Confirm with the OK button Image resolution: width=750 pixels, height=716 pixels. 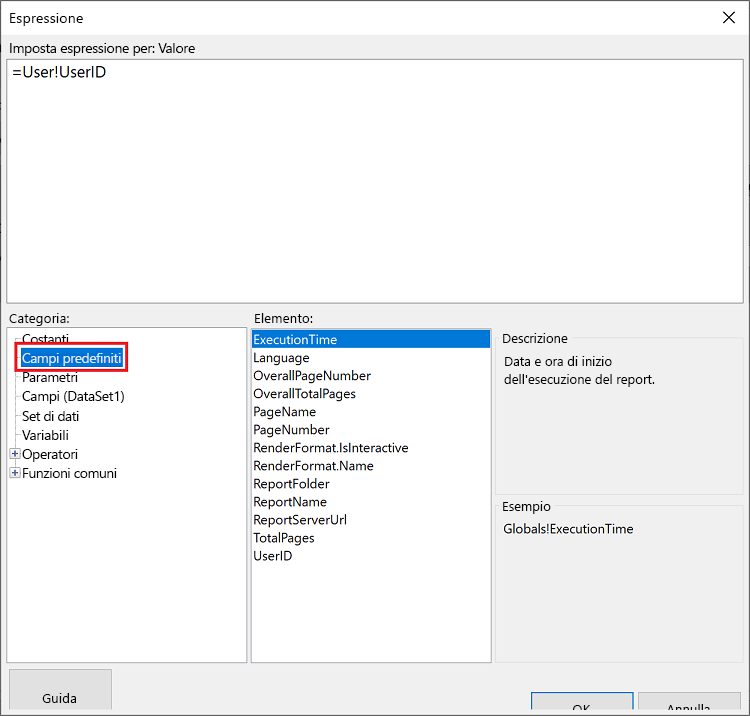pos(582,702)
